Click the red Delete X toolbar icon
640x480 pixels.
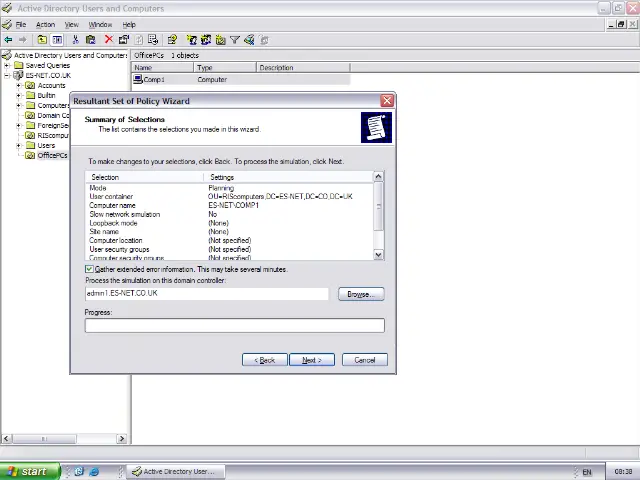pyautogui.click(x=108, y=40)
